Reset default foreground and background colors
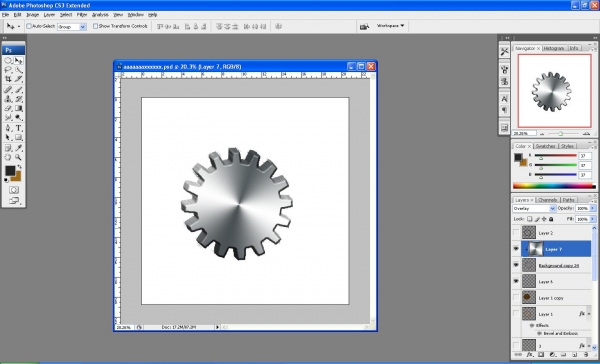The image size is (600, 364). point(7,180)
